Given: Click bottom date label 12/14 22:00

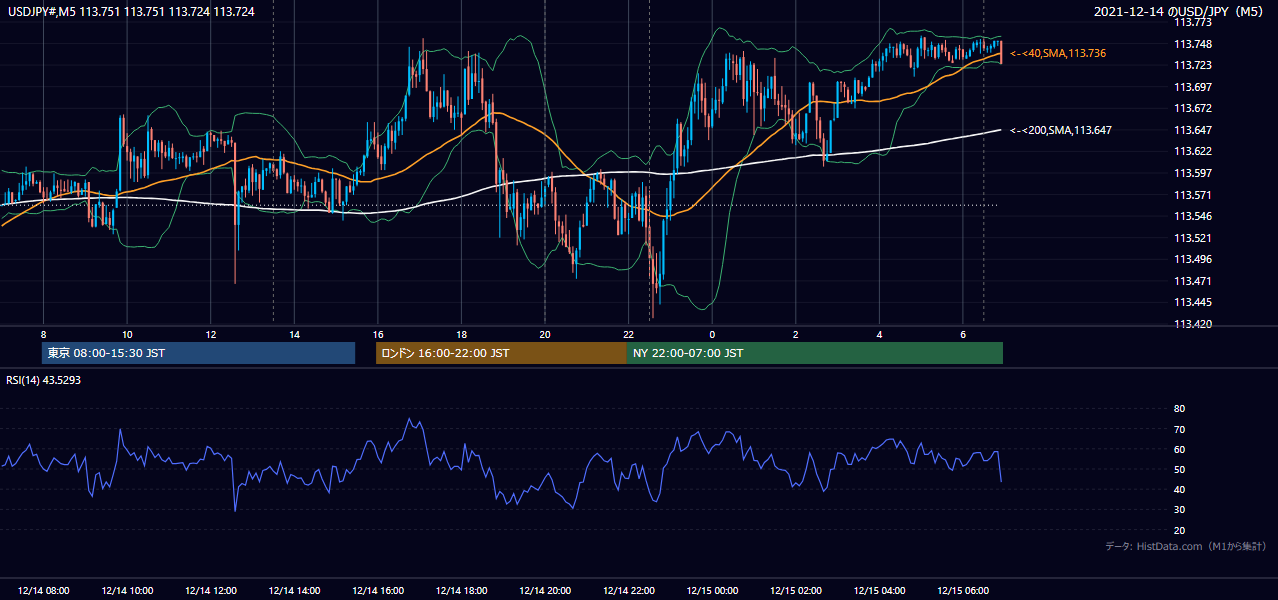Looking at the screenshot, I should point(628,591).
